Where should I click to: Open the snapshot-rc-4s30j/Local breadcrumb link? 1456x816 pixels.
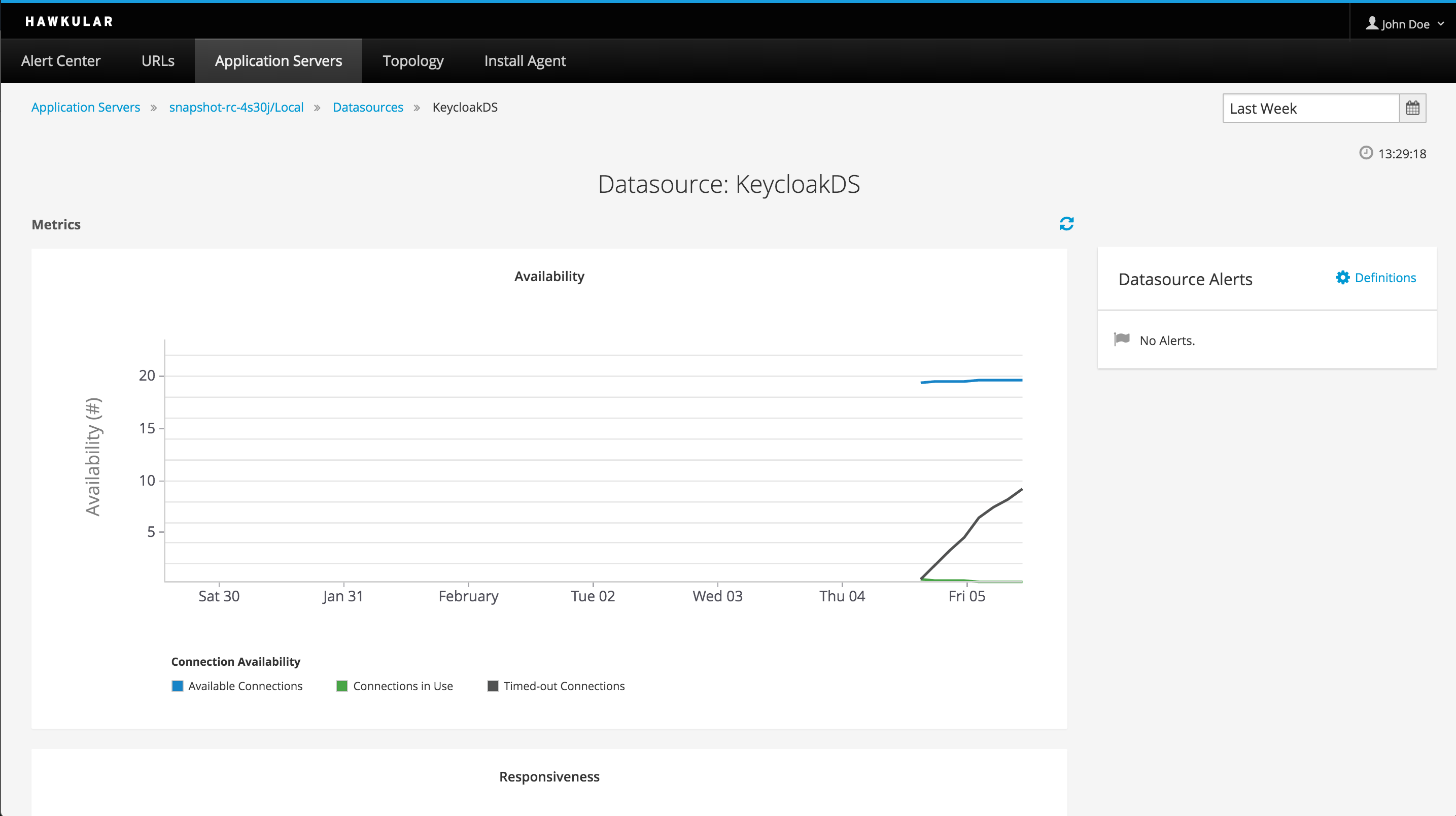(236, 108)
